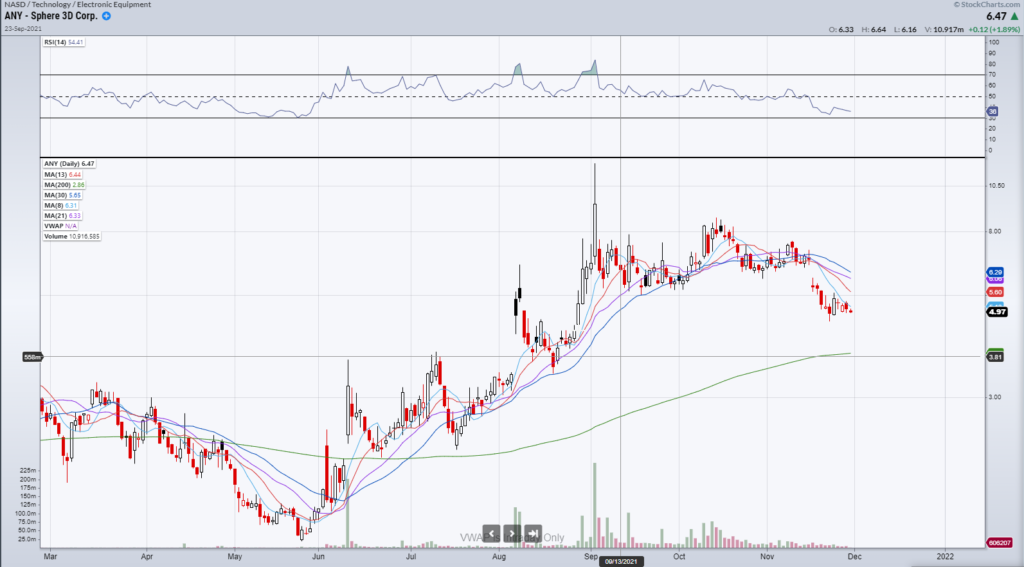The width and height of the screenshot is (1024, 567).
Task: Toggle the MA(200) moving average legend
Action: (x=61, y=185)
